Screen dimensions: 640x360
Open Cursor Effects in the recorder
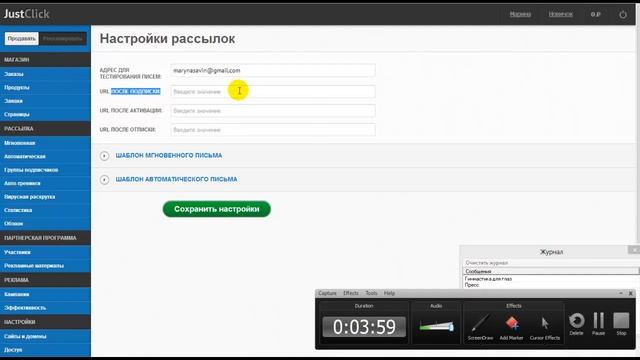544,326
